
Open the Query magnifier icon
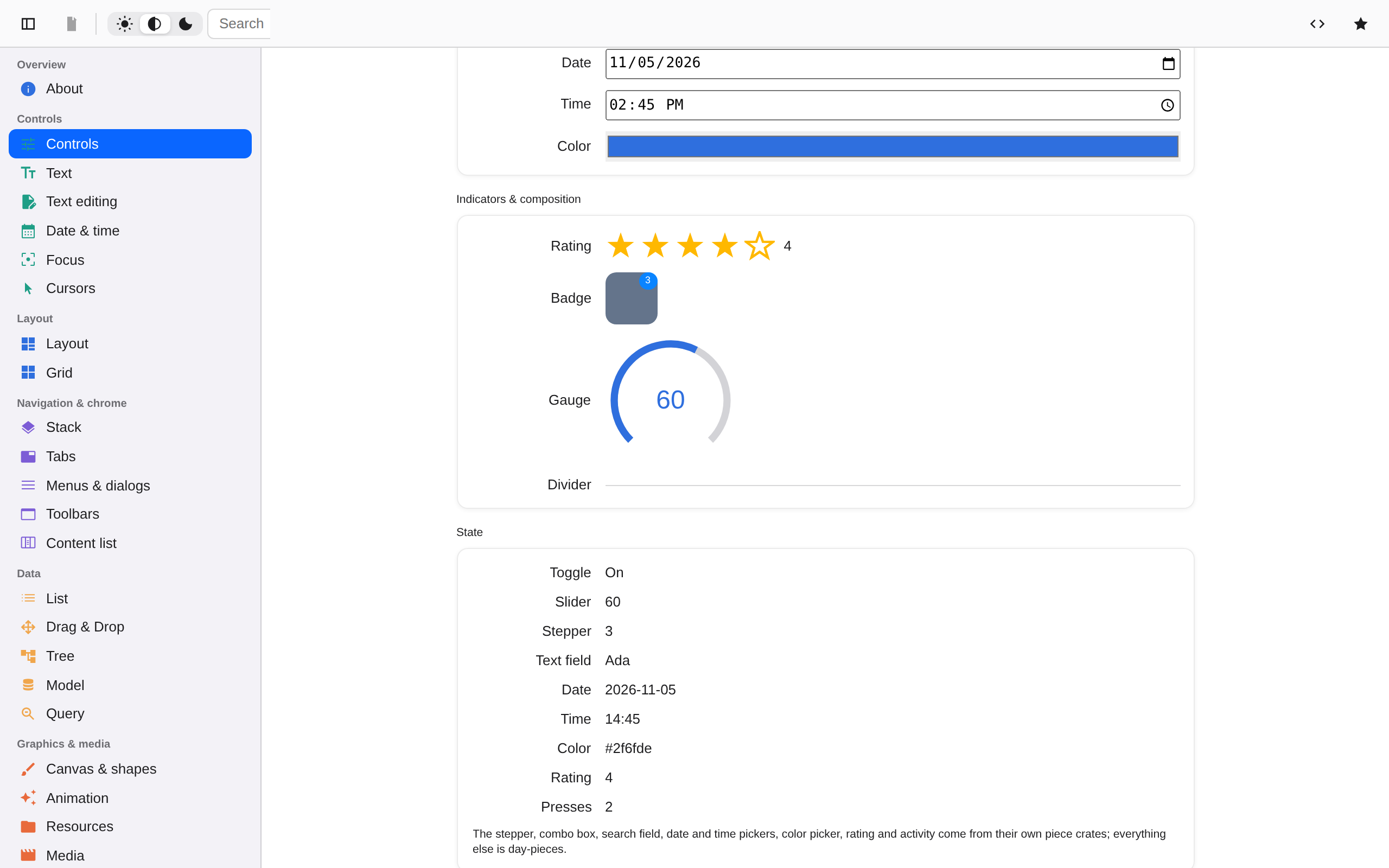[x=28, y=713]
